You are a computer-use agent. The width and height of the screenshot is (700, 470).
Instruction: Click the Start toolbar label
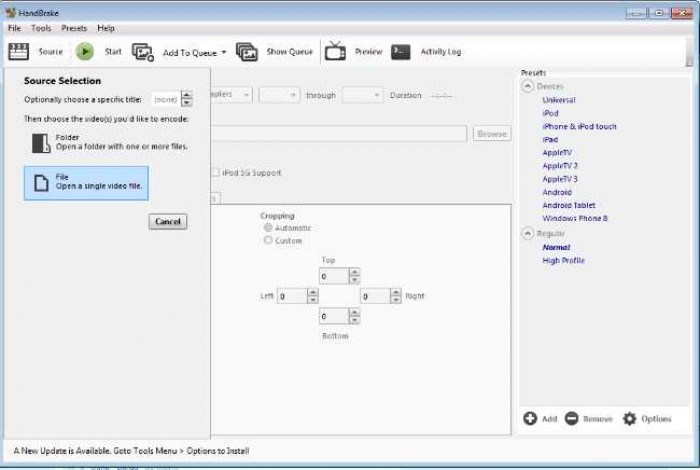coord(113,52)
